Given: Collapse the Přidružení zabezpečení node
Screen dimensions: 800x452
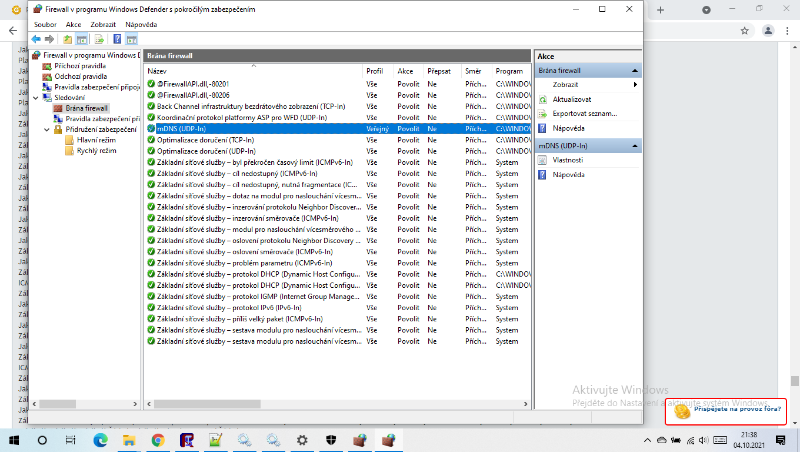Looking at the screenshot, I should tap(46, 130).
